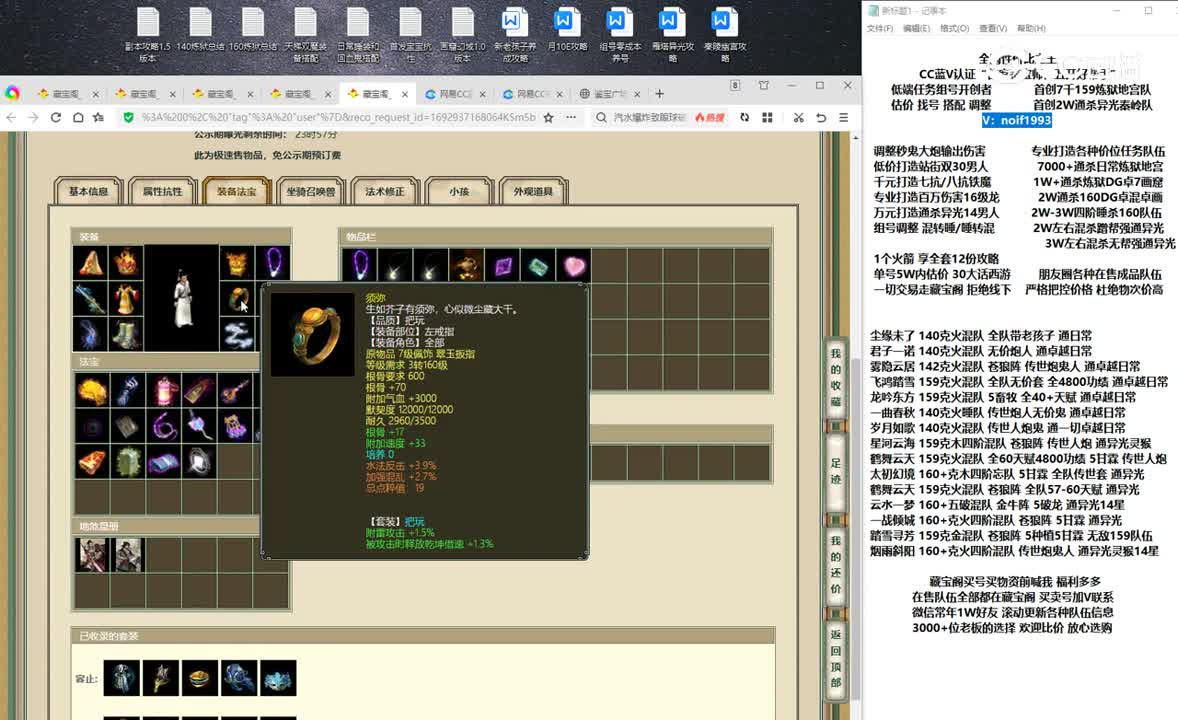Open the 基本信息 tab

point(89,192)
